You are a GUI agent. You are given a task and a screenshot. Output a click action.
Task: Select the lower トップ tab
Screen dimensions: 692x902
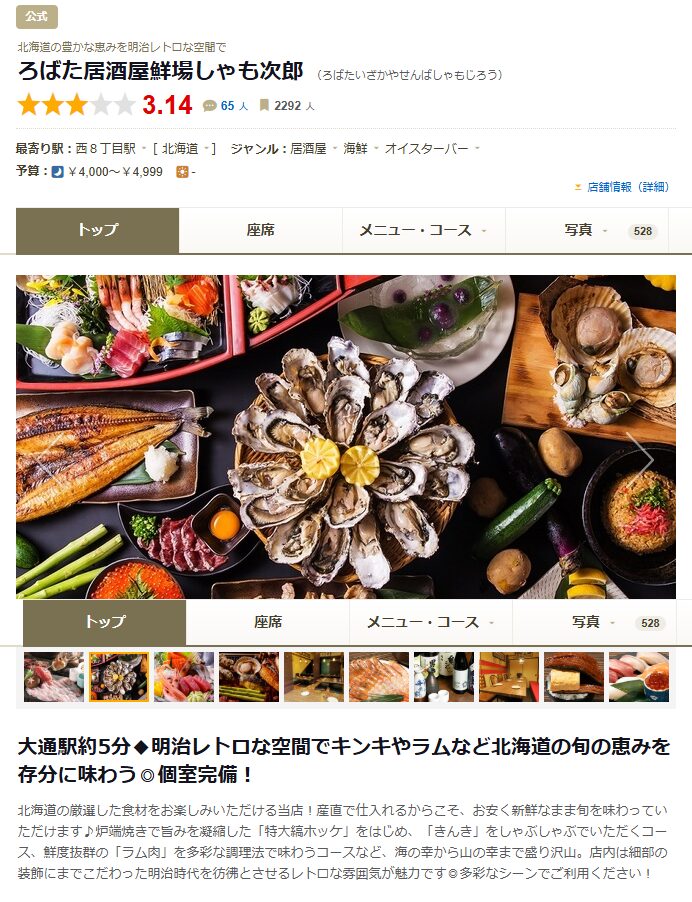click(x=105, y=622)
